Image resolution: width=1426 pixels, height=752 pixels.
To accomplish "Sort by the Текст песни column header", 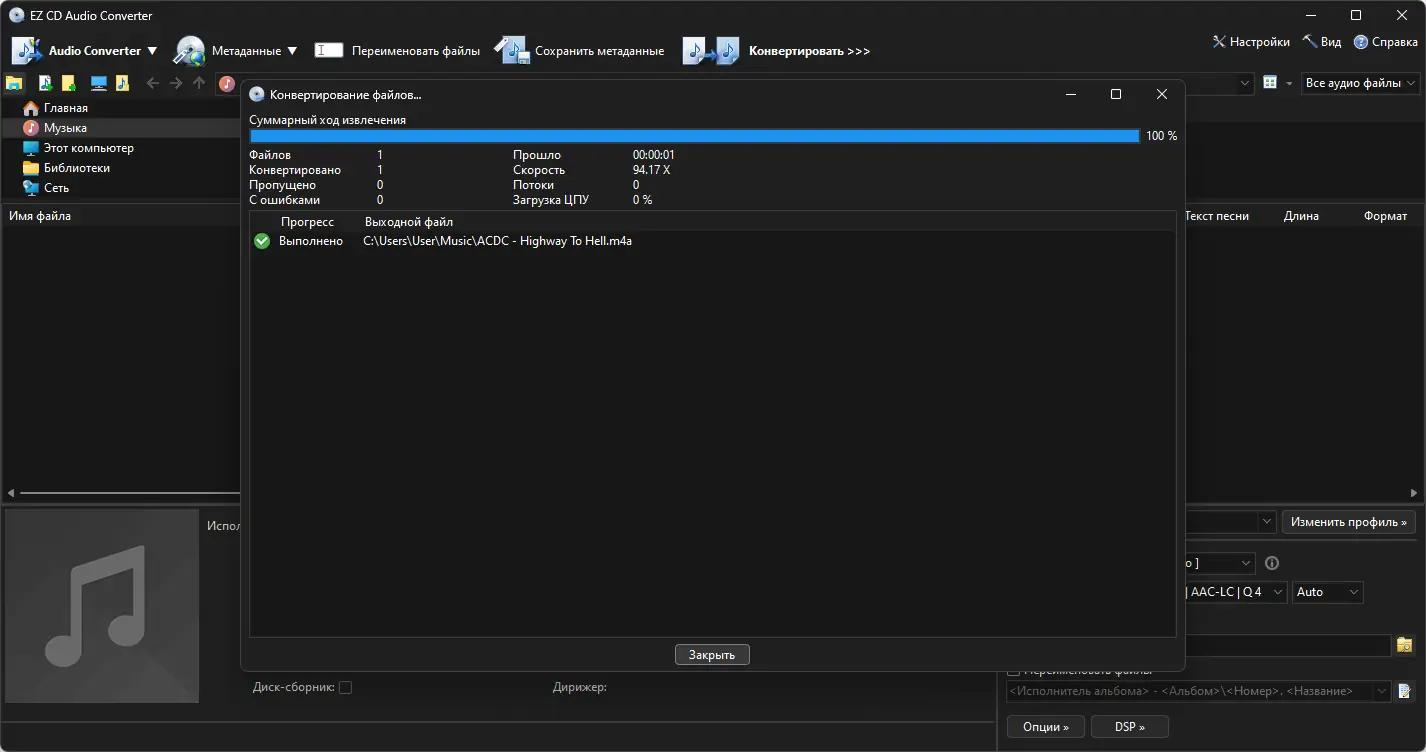I will coord(1217,216).
